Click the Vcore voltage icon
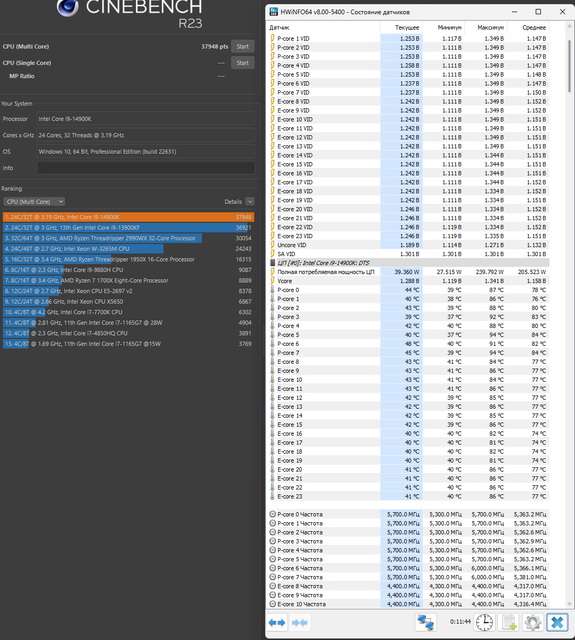 tap(272, 281)
